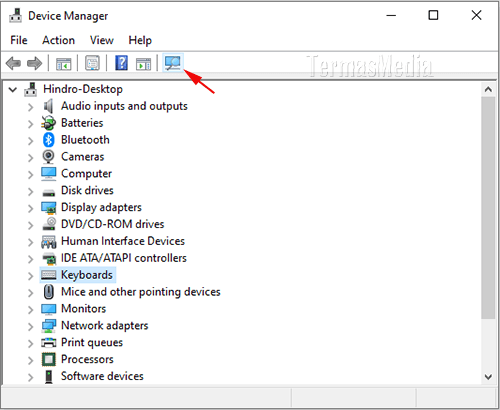Select the Keyboards label
The image size is (500, 410).
click(x=87, y=275)
